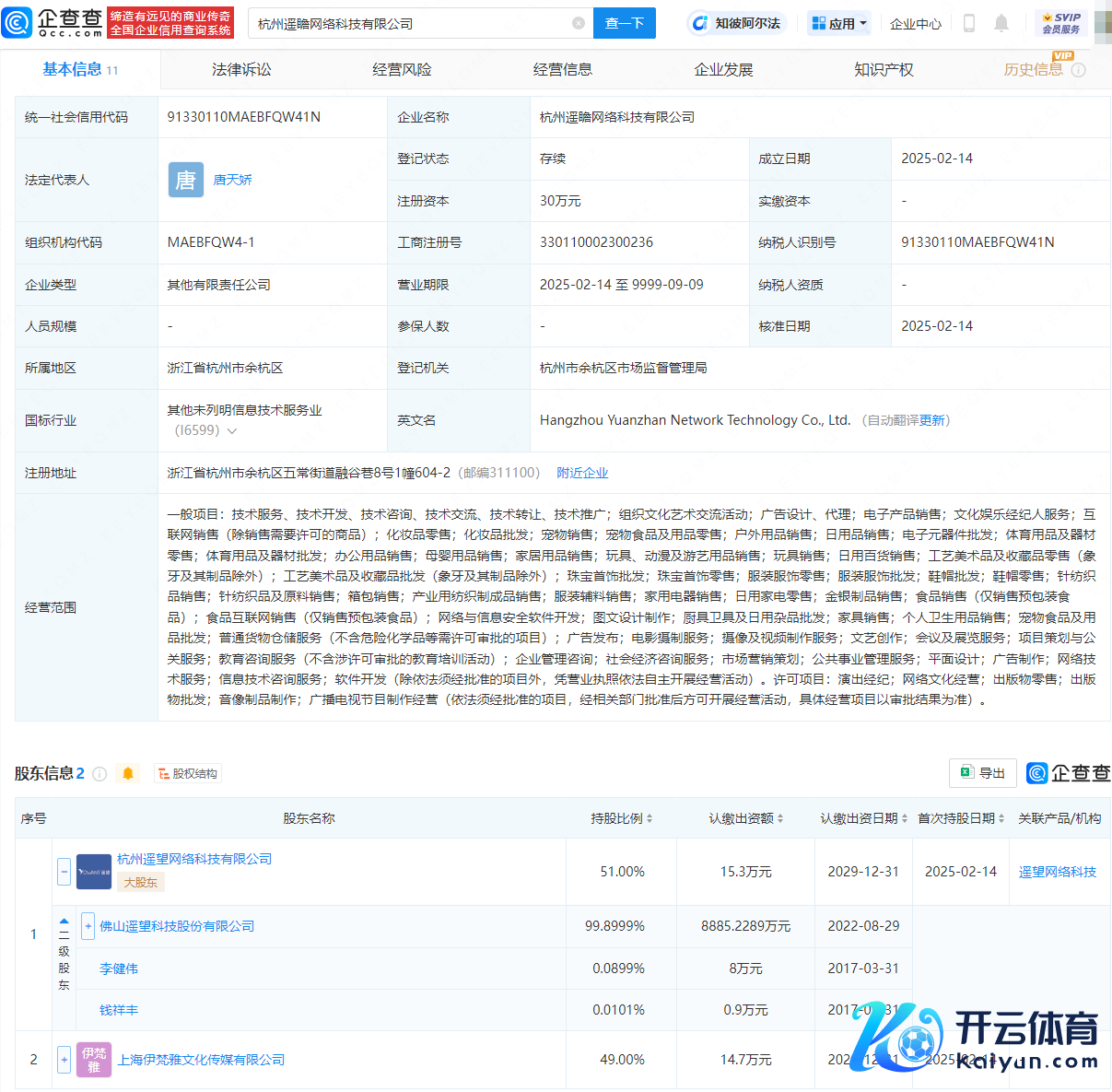Sort by 持股比例 column
The height and width of the screenshot is (1092, 1112).
point(622,818)
